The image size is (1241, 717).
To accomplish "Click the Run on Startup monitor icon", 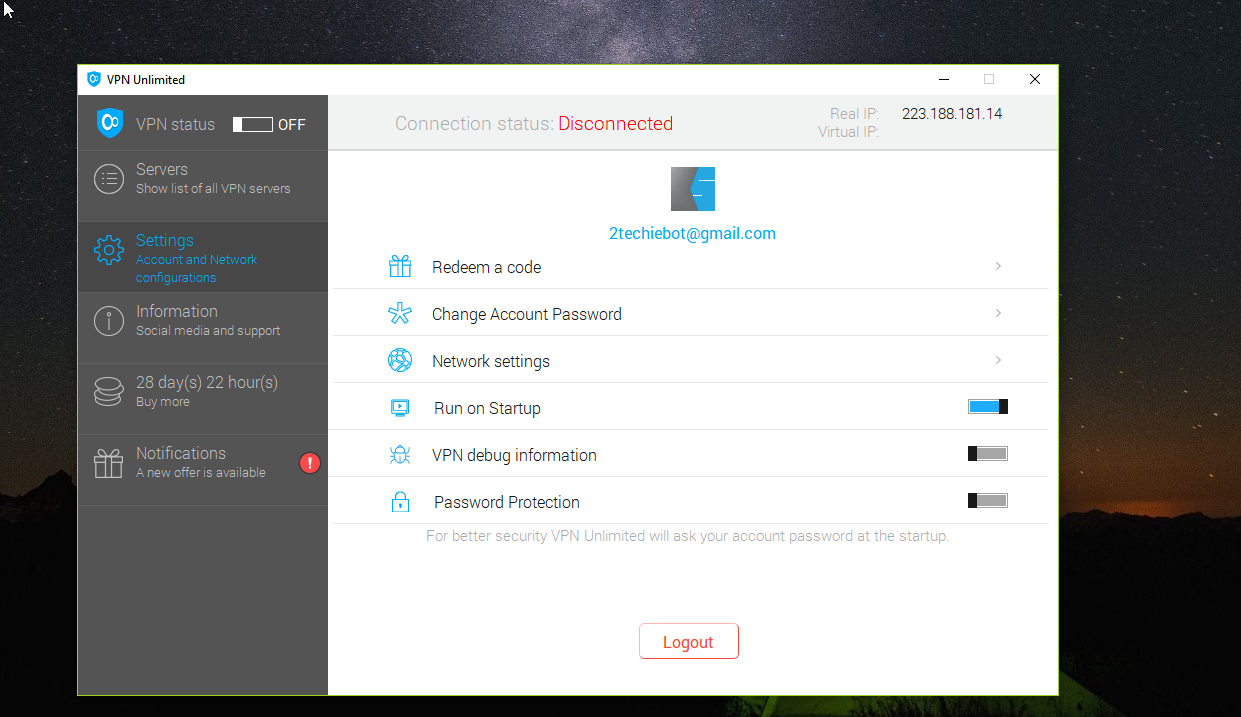I will point(400,408).
